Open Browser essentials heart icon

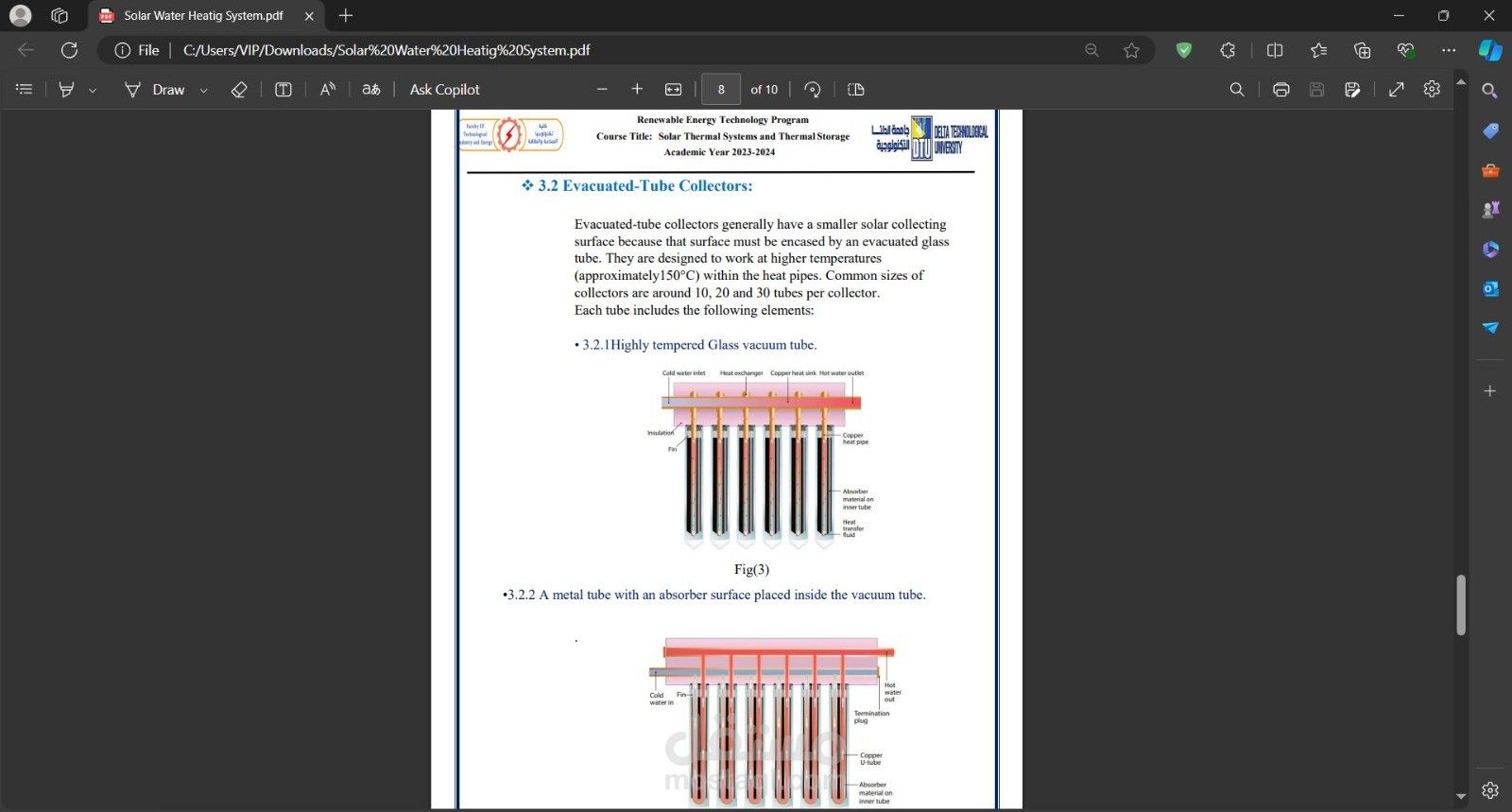point(1405,50)
